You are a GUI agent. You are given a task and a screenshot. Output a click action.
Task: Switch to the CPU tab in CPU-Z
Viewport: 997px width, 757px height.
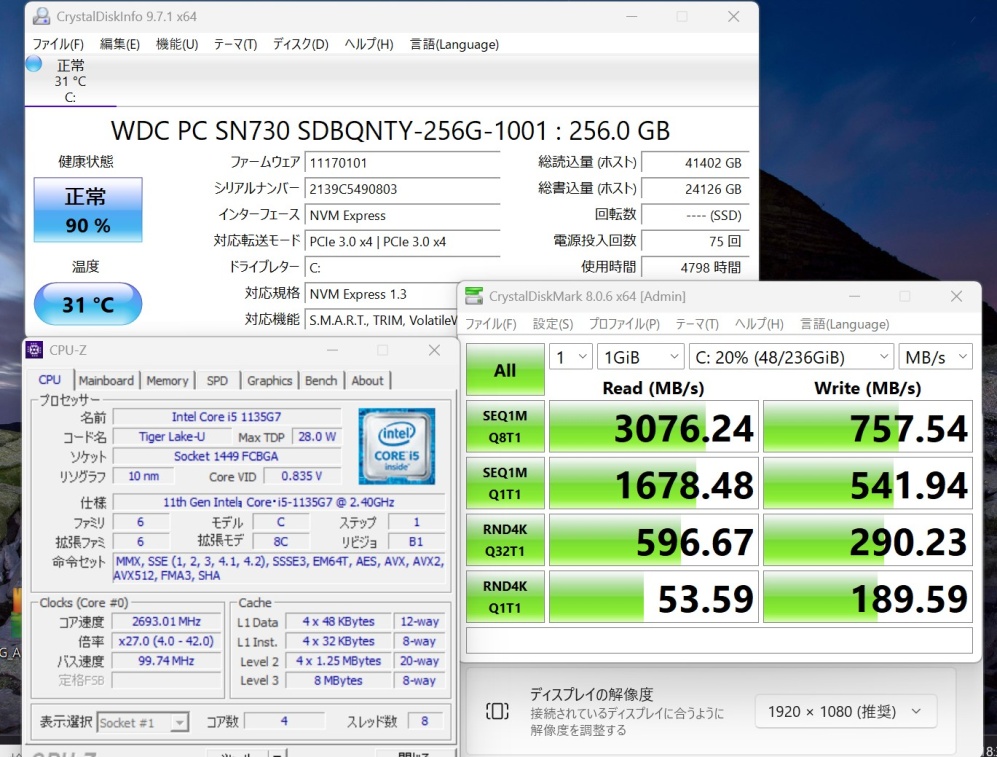click(x=50, y=380)
